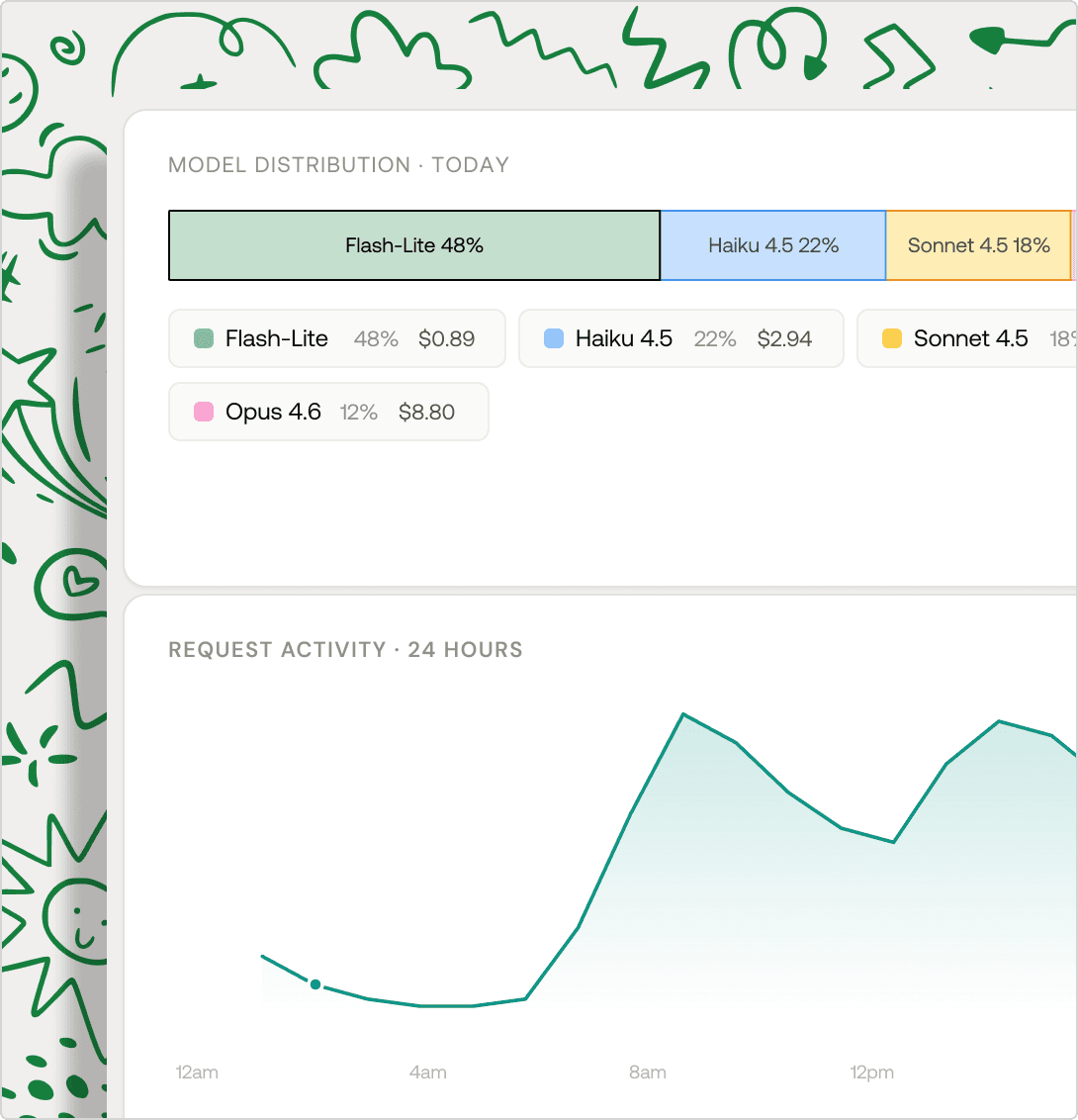The width and height of the screenshot is (1078, 1120).
Task: Click the 12am label on the time axis
Action: click(197, 1073)
